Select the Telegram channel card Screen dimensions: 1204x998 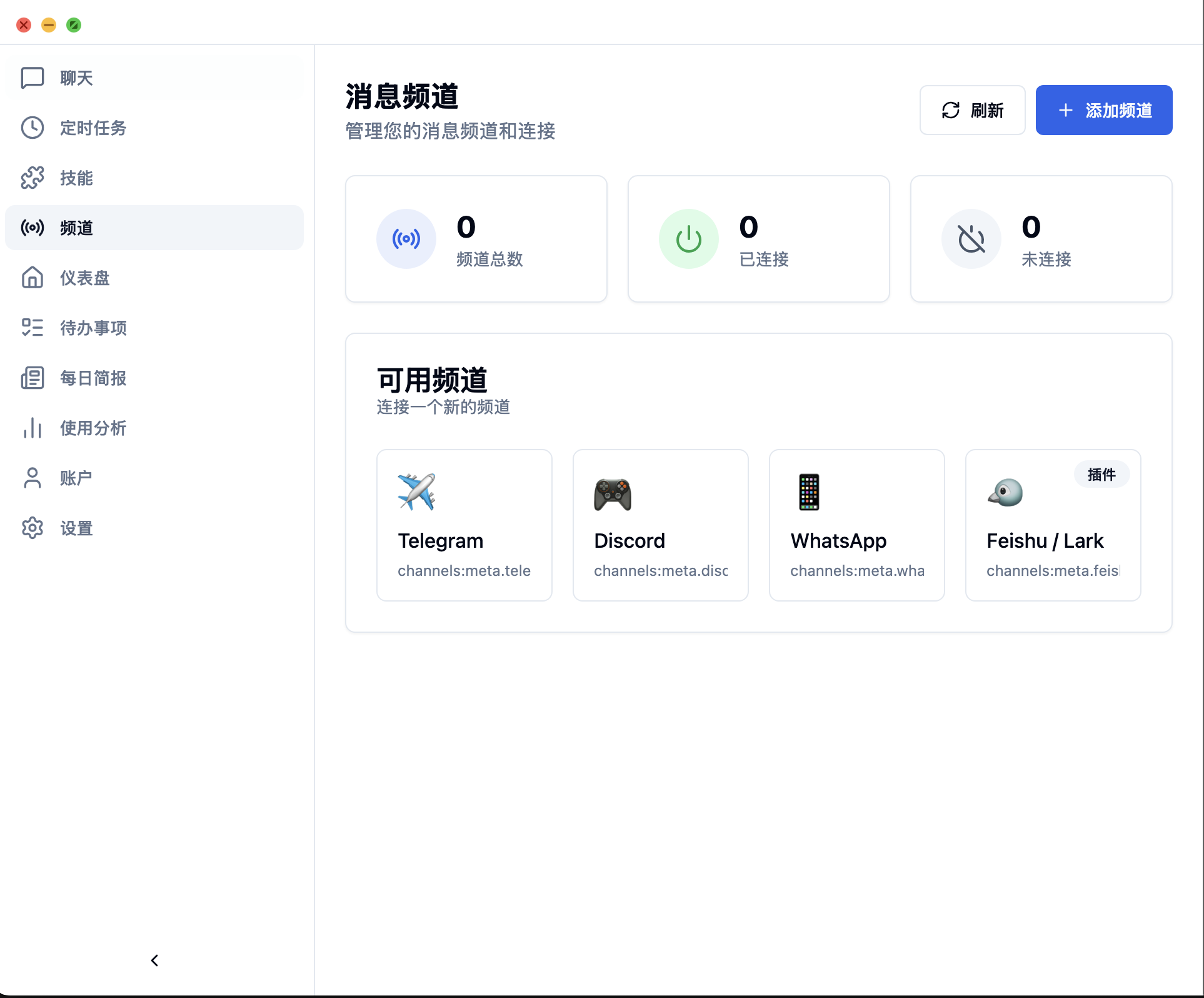(x=464, y=525)
